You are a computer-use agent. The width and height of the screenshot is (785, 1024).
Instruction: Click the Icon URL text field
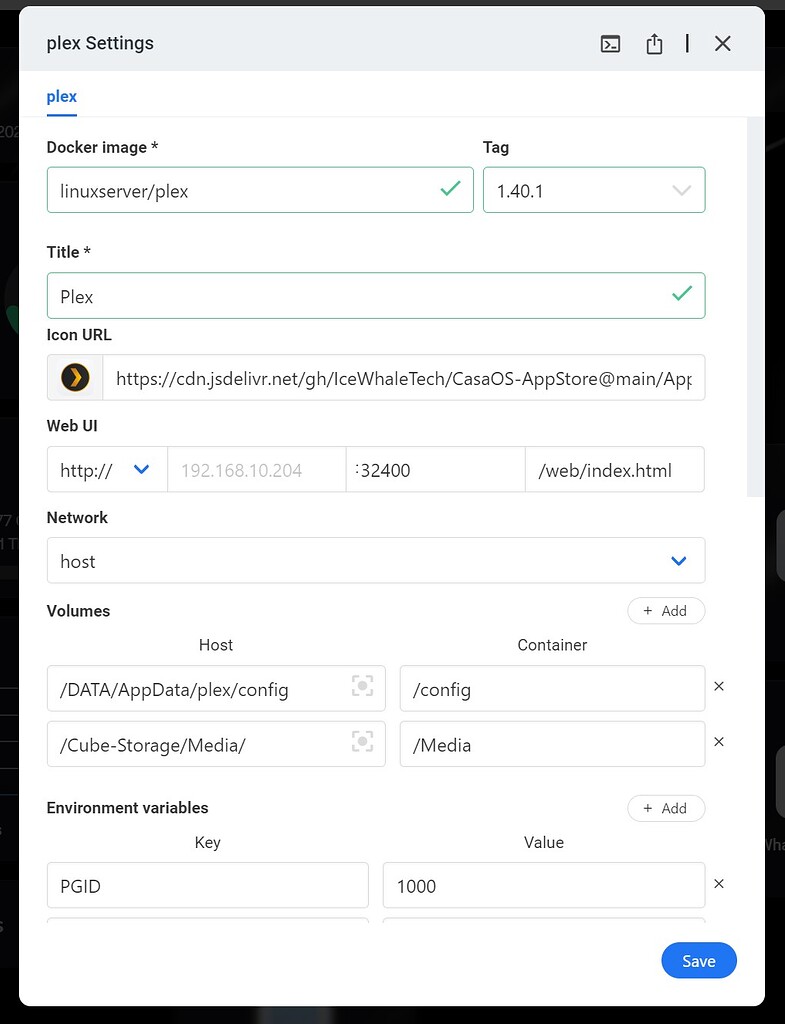click(403, 378)
